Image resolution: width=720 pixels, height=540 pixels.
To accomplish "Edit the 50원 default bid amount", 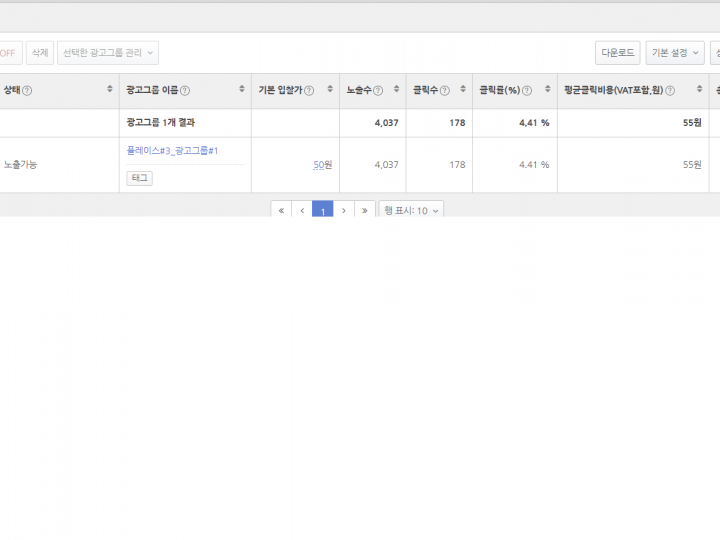I will click(322, 165).
